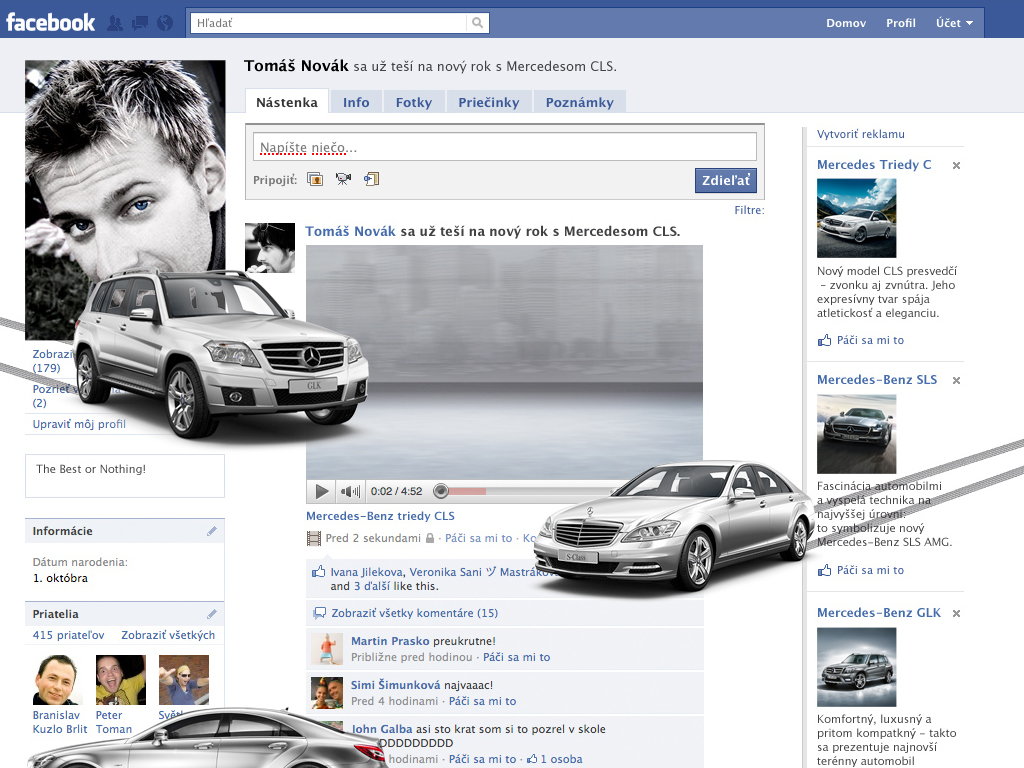
Task: Click Simi Šimunková's comment avatar
Action: click(x=327, y=693)
